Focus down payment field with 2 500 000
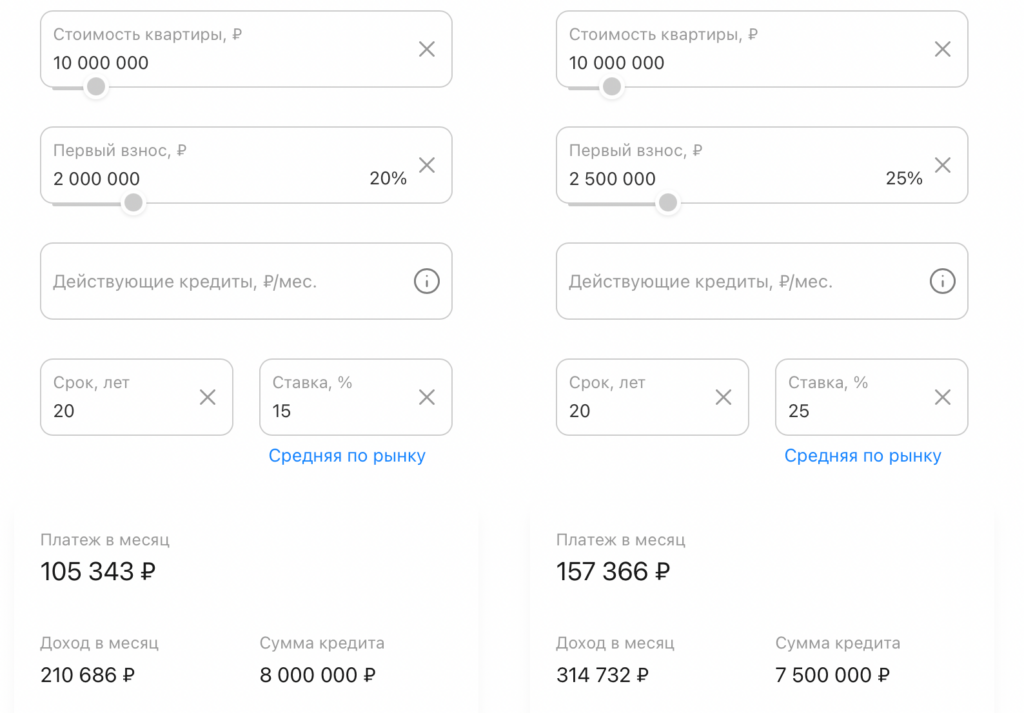Viewport: 1024px width, 713px height. point(700,178)
